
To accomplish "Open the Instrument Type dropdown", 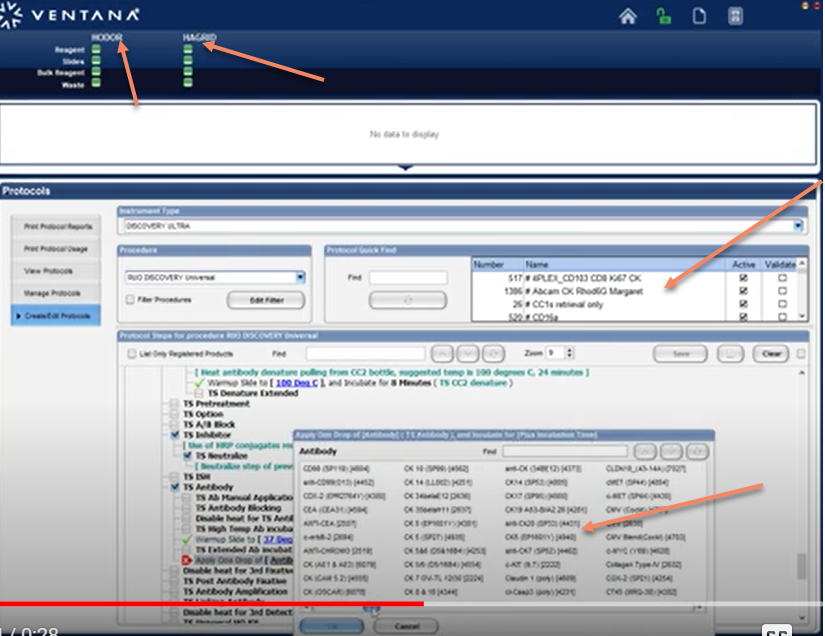I will click(x=798, y=225).
